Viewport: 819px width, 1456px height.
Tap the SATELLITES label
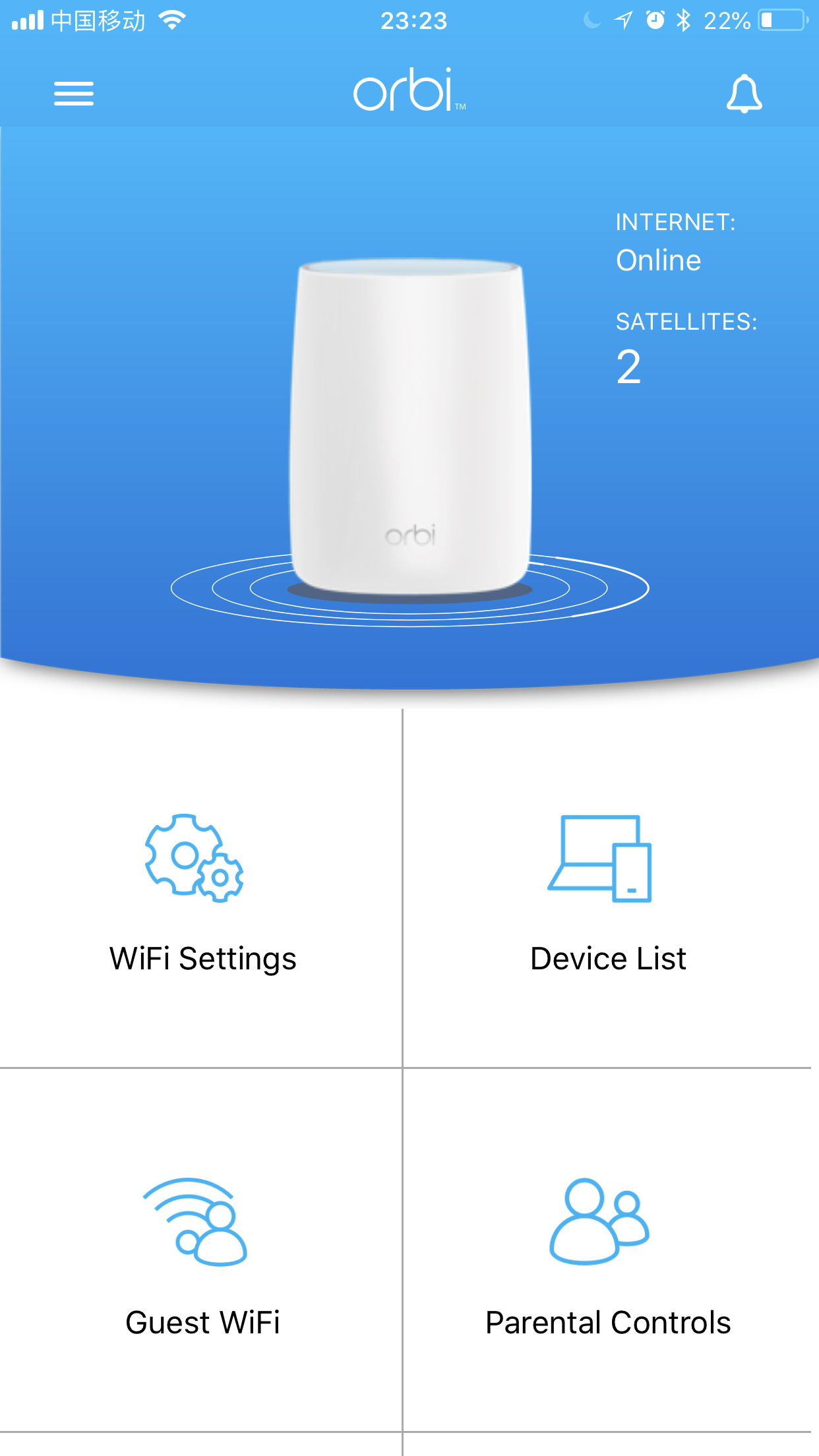tap(686, 322)
